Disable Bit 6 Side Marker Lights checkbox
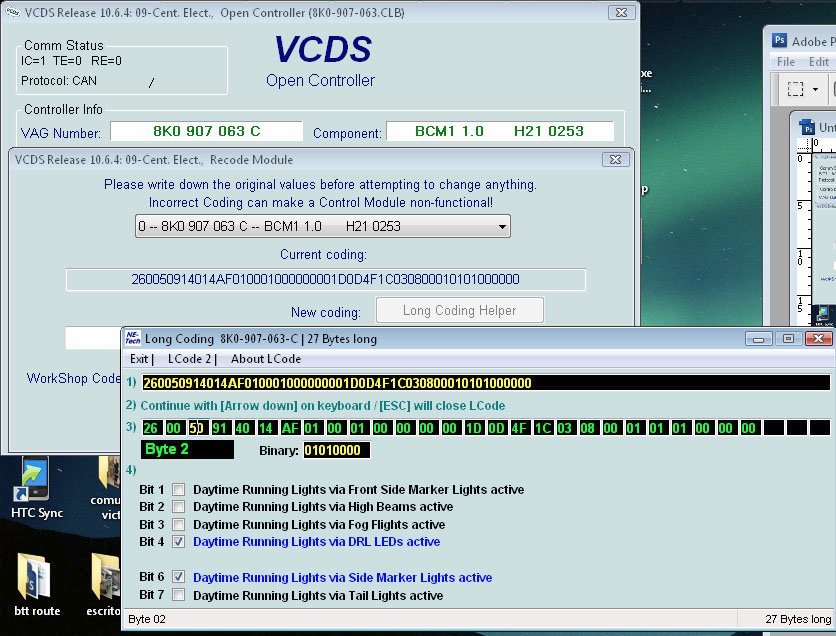The height and width of the screenshot is (636, 836). pos(179,577)
